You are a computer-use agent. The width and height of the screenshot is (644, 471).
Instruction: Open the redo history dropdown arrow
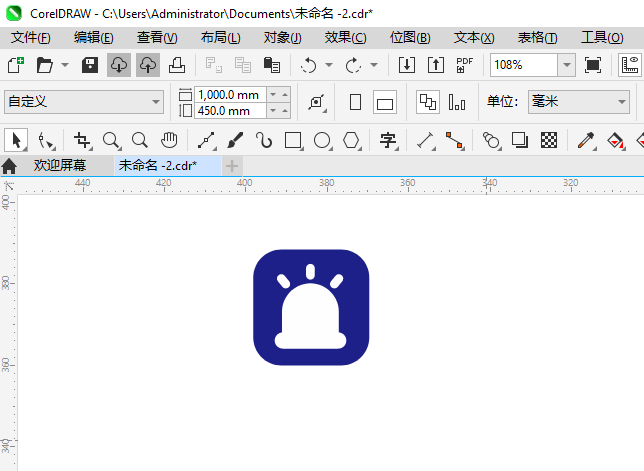coord(374,65)
